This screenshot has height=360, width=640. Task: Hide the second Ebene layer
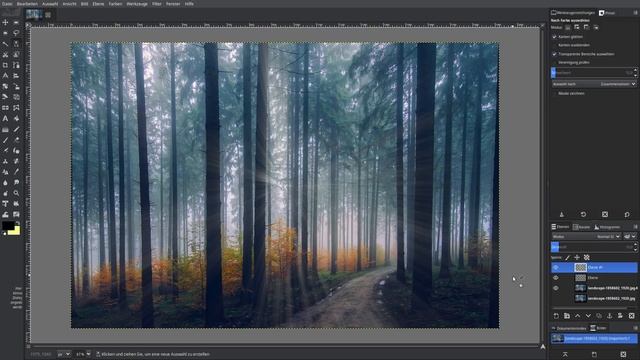tap(556, 278)
